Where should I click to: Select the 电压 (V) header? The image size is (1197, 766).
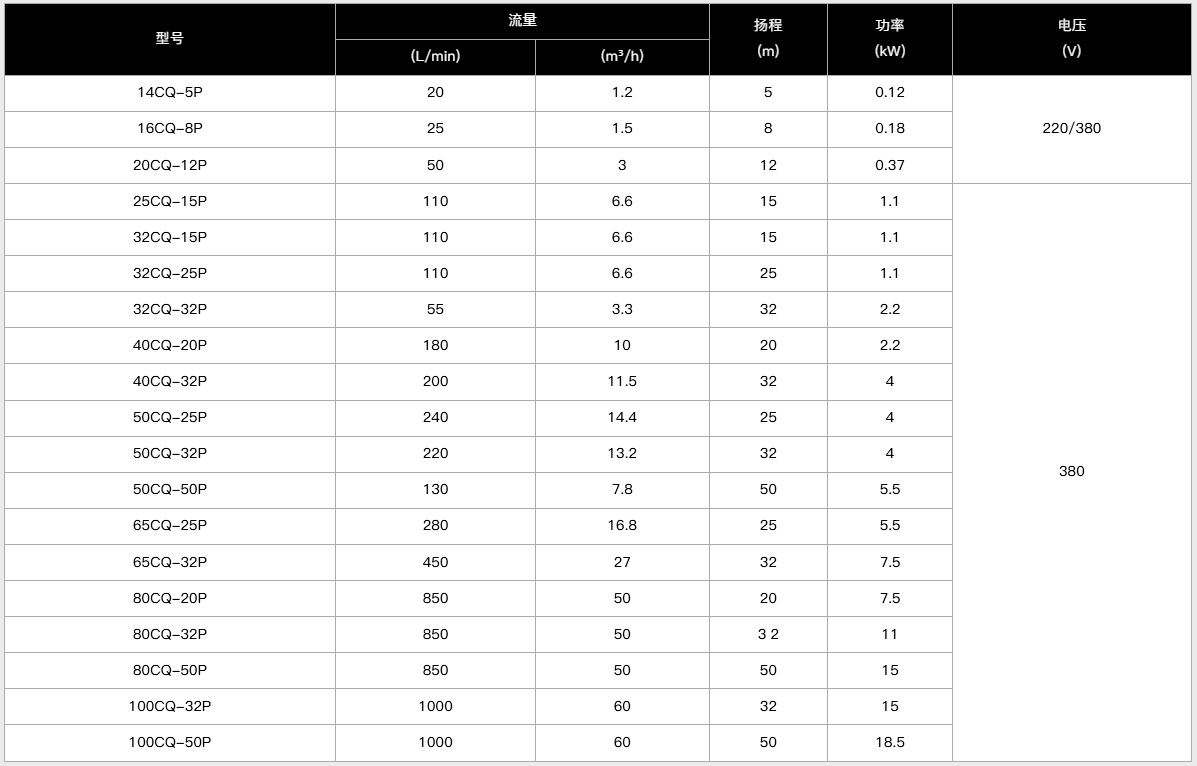(1071, 39)
